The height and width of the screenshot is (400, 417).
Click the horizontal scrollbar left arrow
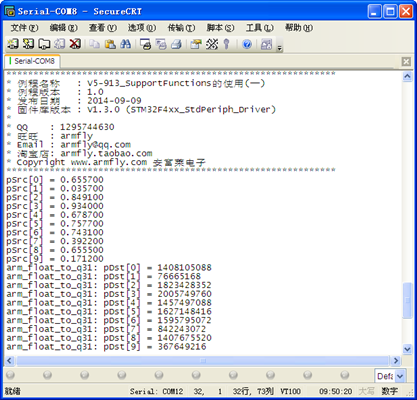pos(9,361)
